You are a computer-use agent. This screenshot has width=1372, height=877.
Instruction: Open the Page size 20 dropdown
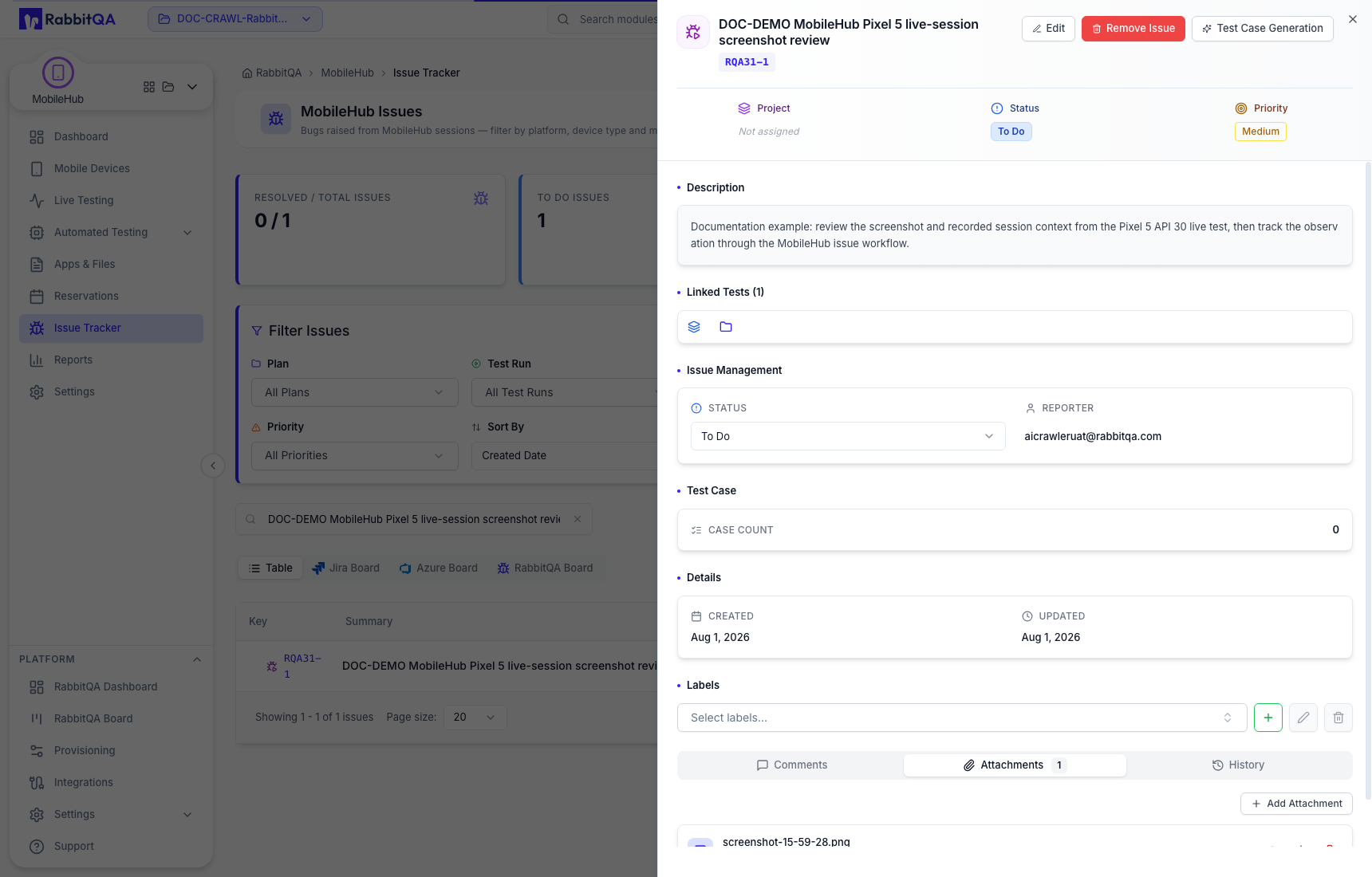(475, 718)
